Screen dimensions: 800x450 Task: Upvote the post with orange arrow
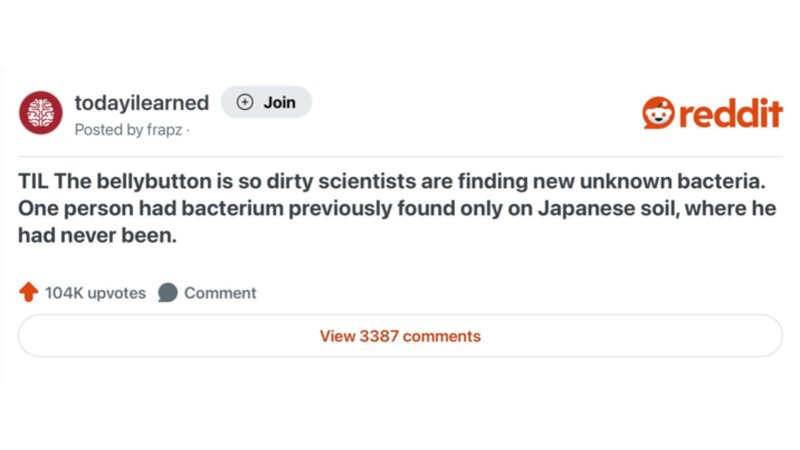[28, 293]
